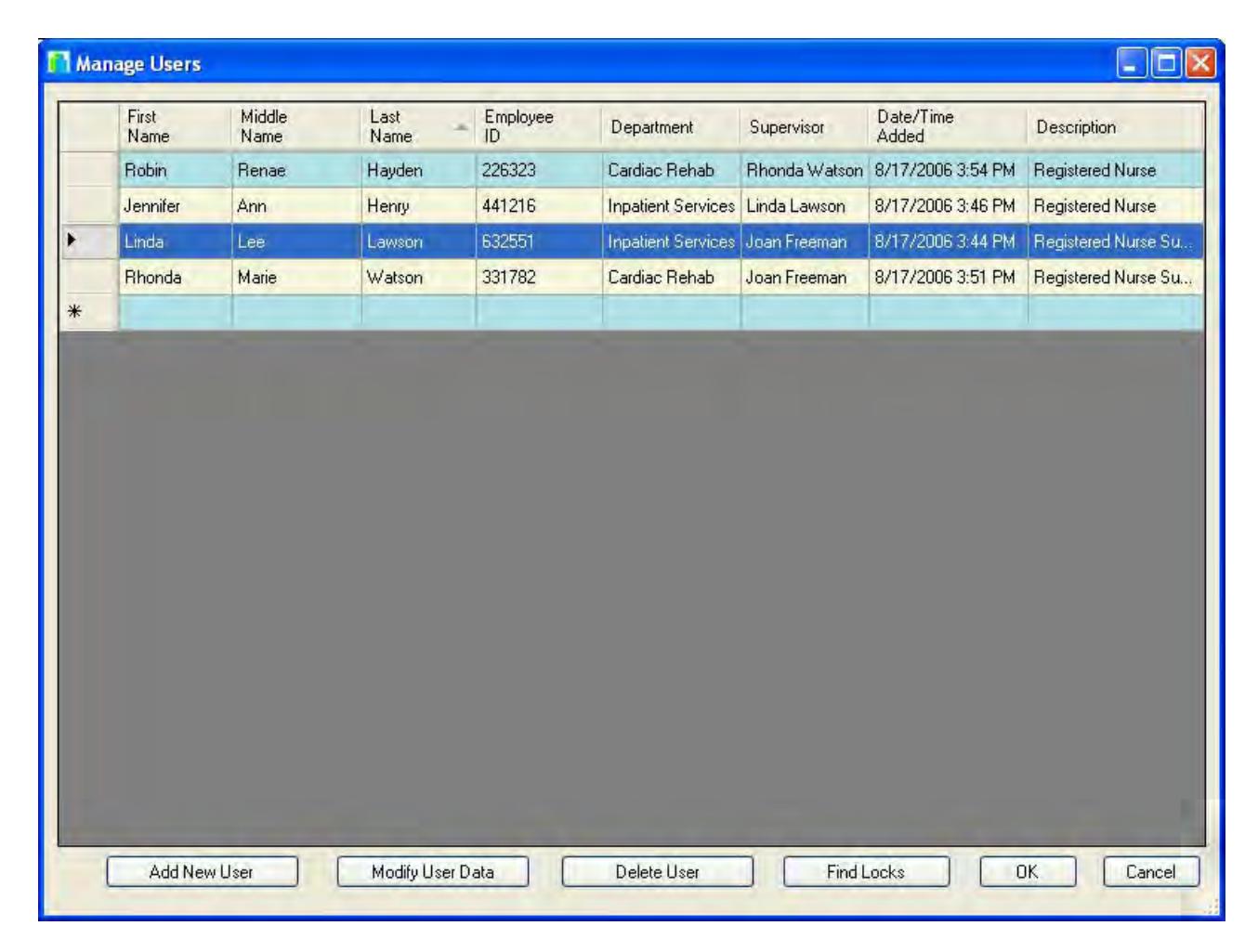Image resolution: width=1258 pixels, height=952 pixels.
Task: Select the last name 'Hayden'
Action: pos(419,171)
